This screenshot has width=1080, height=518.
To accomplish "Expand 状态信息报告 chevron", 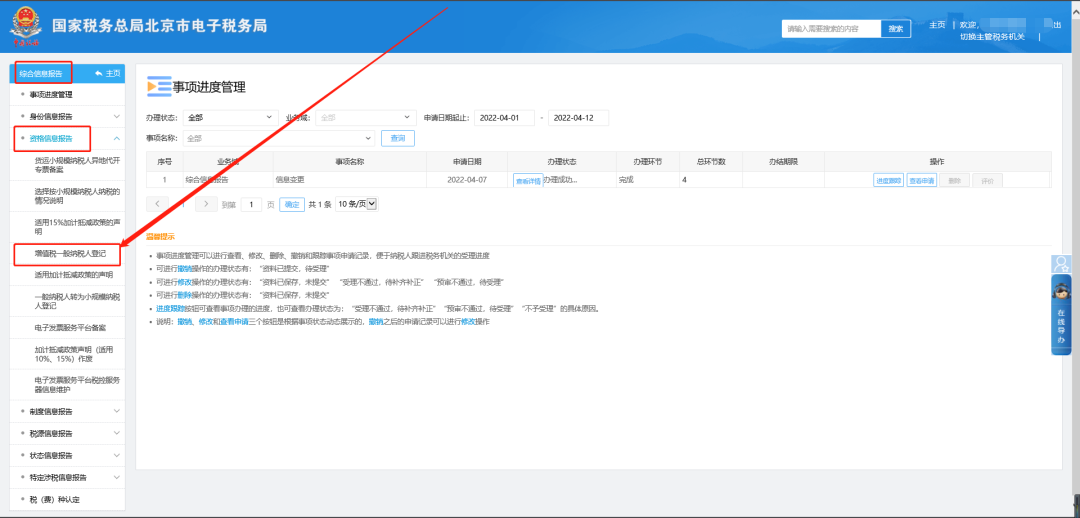I will coord(116,455).
